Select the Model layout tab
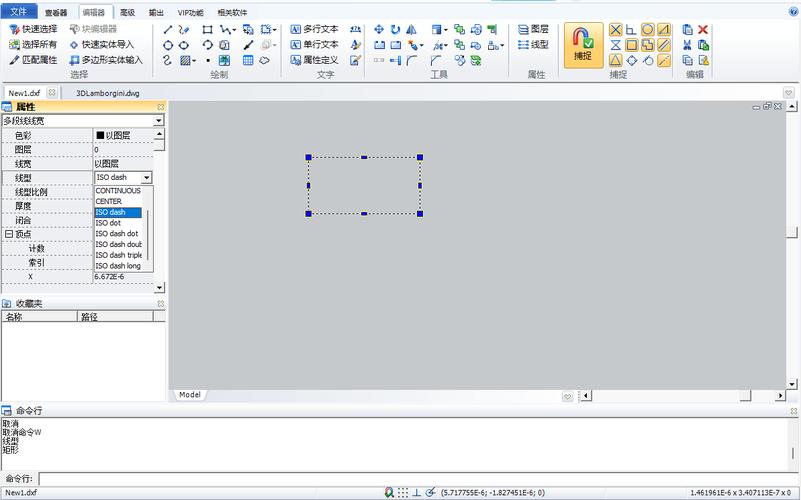This screenshot has height=500, width=801. pos(190,395)
